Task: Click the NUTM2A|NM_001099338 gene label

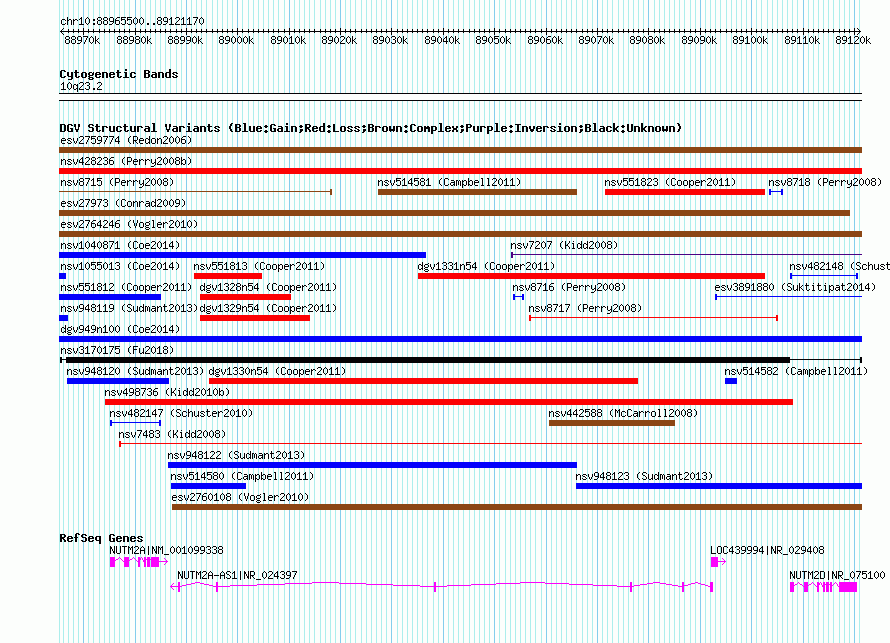Action: point(166,550)
